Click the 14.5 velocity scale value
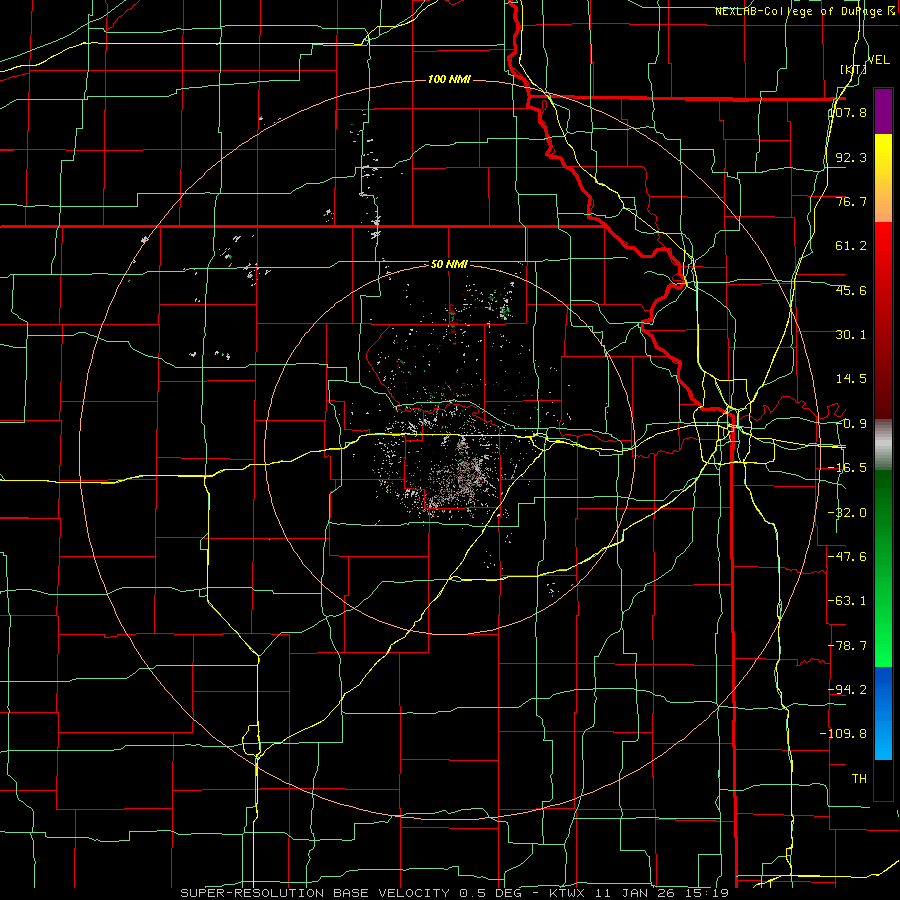Viewport: 900px width, 900px height. [x=851, y=379]
